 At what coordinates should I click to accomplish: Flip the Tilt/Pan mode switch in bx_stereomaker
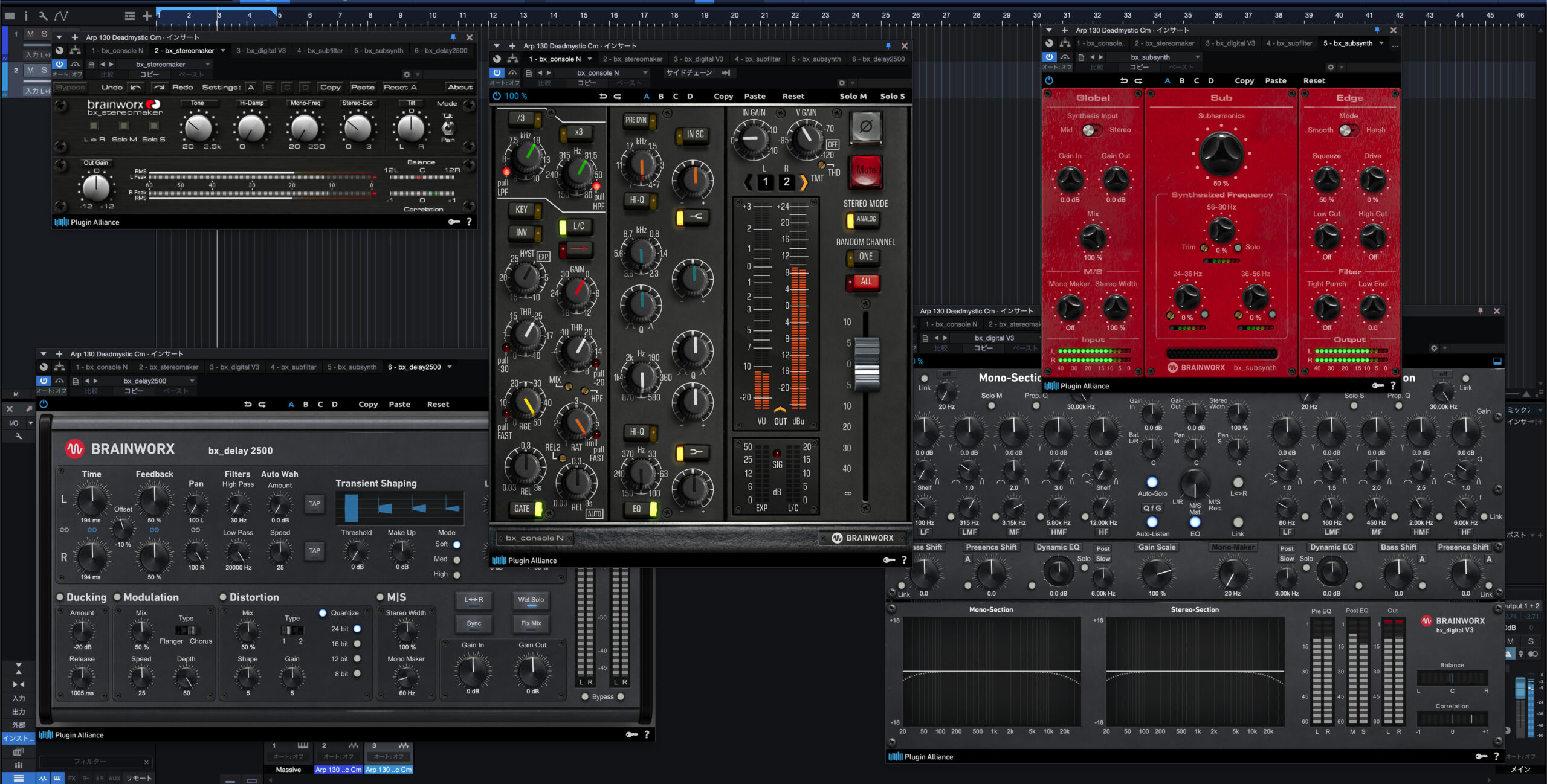[448, 127]
